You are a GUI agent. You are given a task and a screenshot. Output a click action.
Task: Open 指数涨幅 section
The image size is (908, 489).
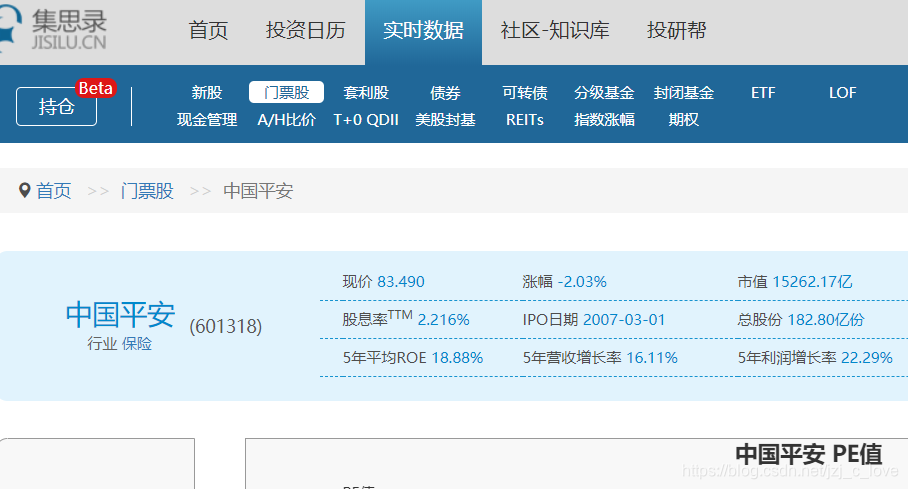pos(604,119)
